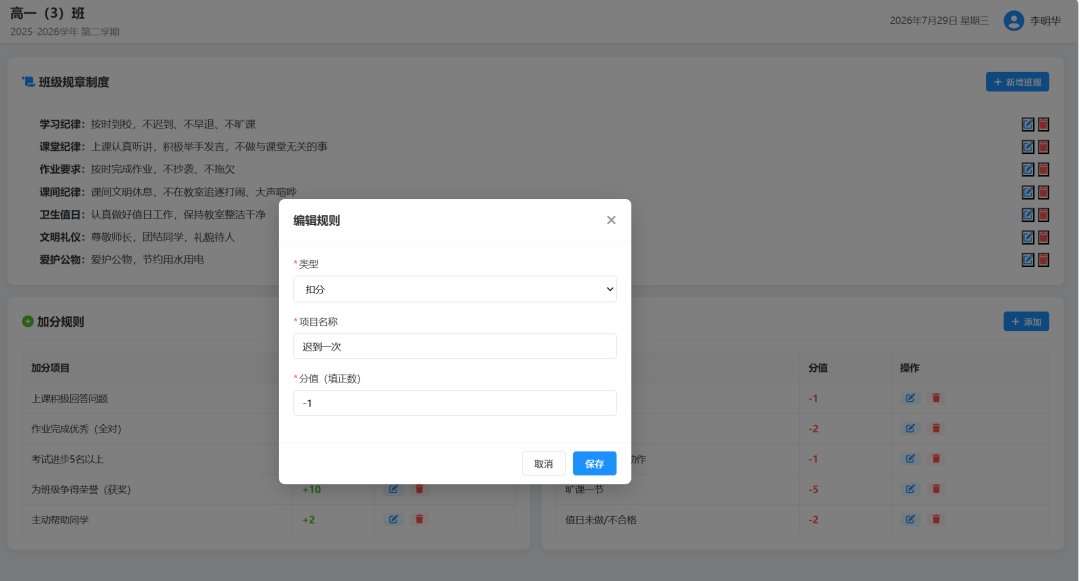
Task: Click the scroll icon beside 班级规章制度
Action: 28,82
